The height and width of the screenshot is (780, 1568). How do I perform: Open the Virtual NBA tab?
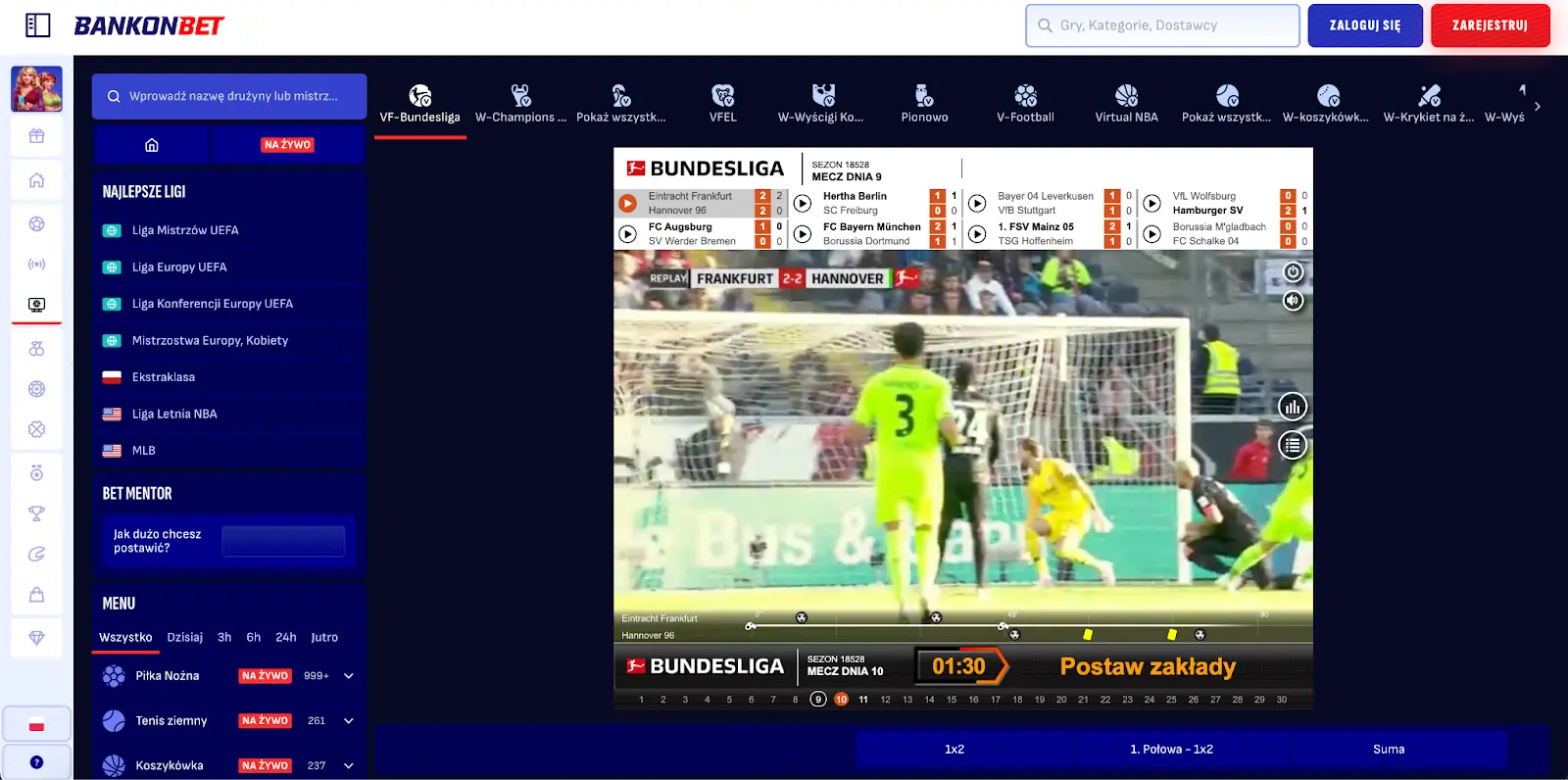click(1126, 104)
